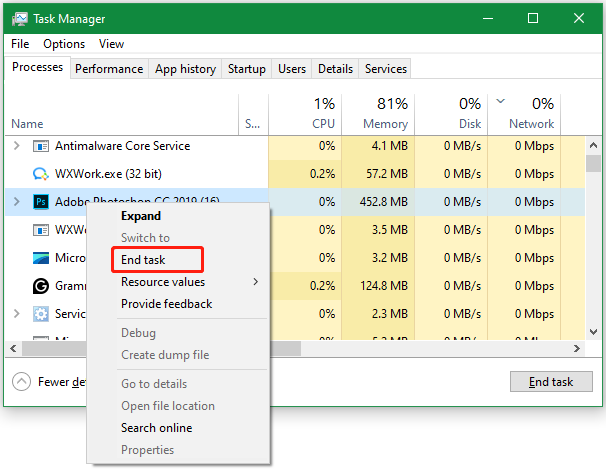Open the File menu

[x=20, y=44]
